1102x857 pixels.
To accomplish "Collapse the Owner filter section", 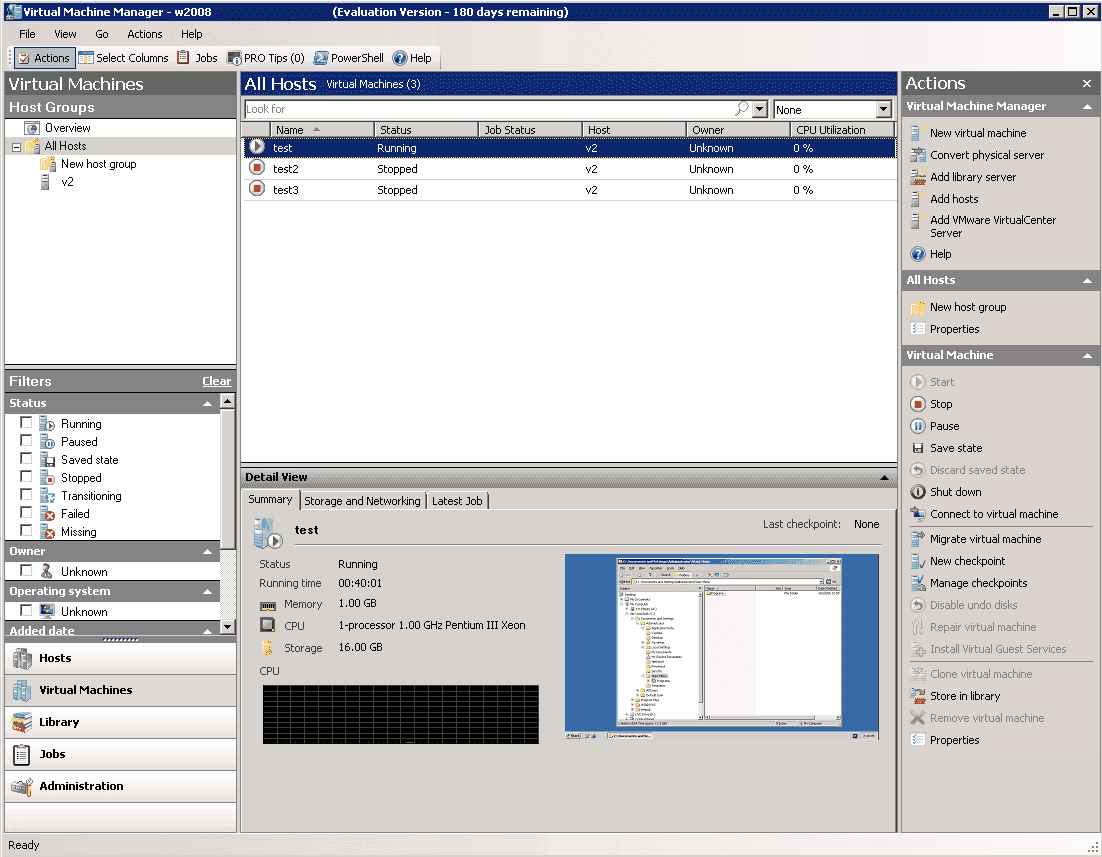I will pos(207,551).
